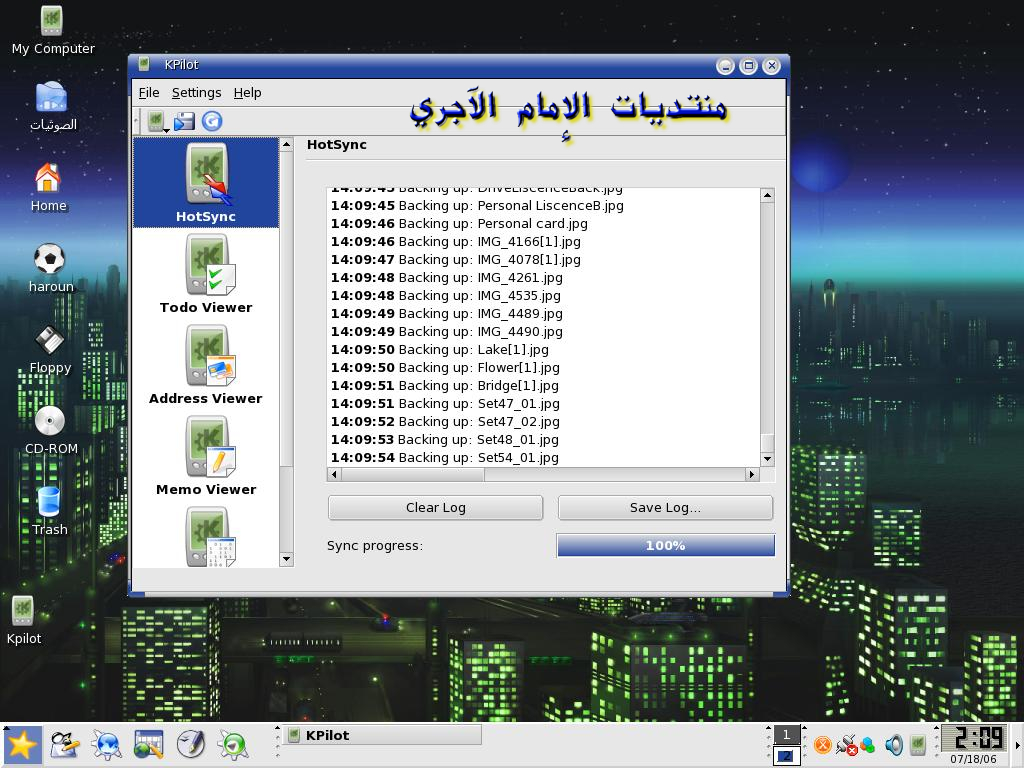The height and width of the screenshot is (768, 1024).
Task: Switch to virtual desktop 1
Action: click(x=786, y=735)
